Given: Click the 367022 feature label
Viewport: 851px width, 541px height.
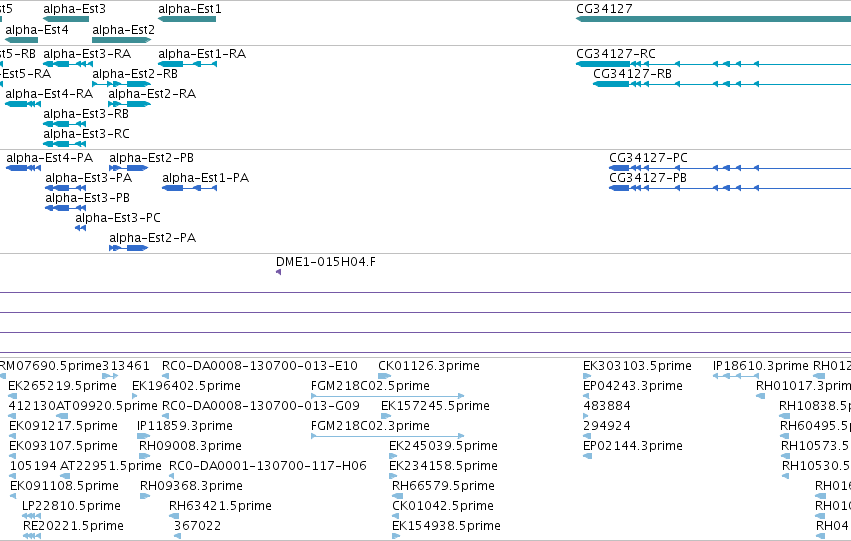Looking at the screenshot, I should click(198, 526).
